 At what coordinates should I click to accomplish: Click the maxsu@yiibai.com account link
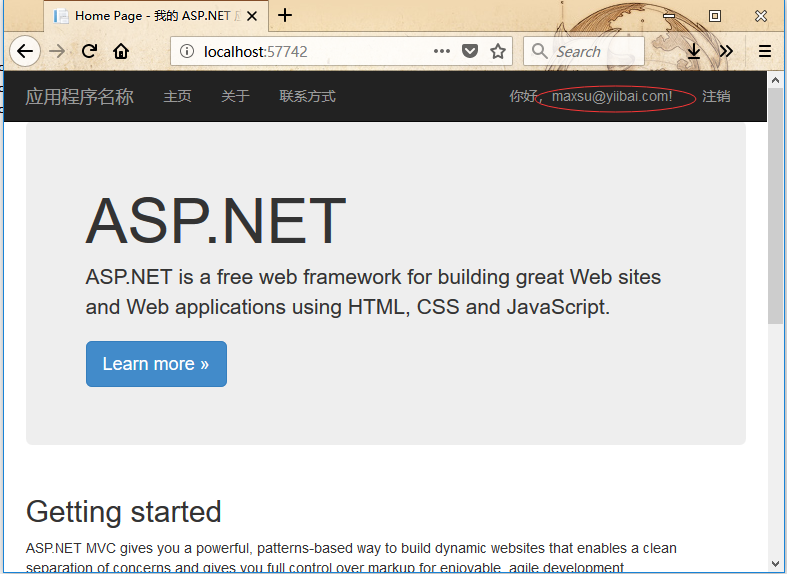pyautogui.click(x=612, y=97)
